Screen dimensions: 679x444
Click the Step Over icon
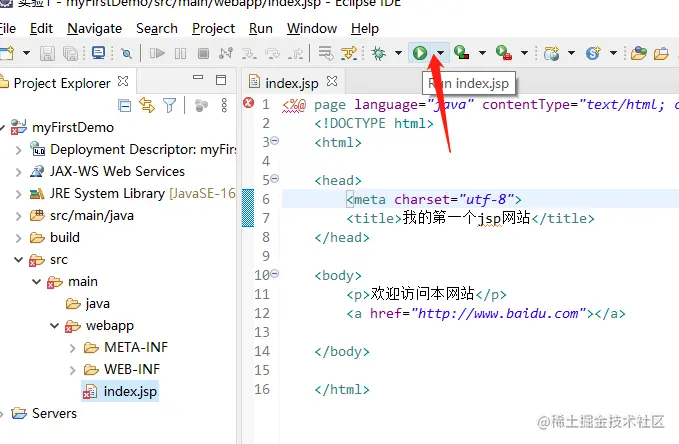coord(272,53)
